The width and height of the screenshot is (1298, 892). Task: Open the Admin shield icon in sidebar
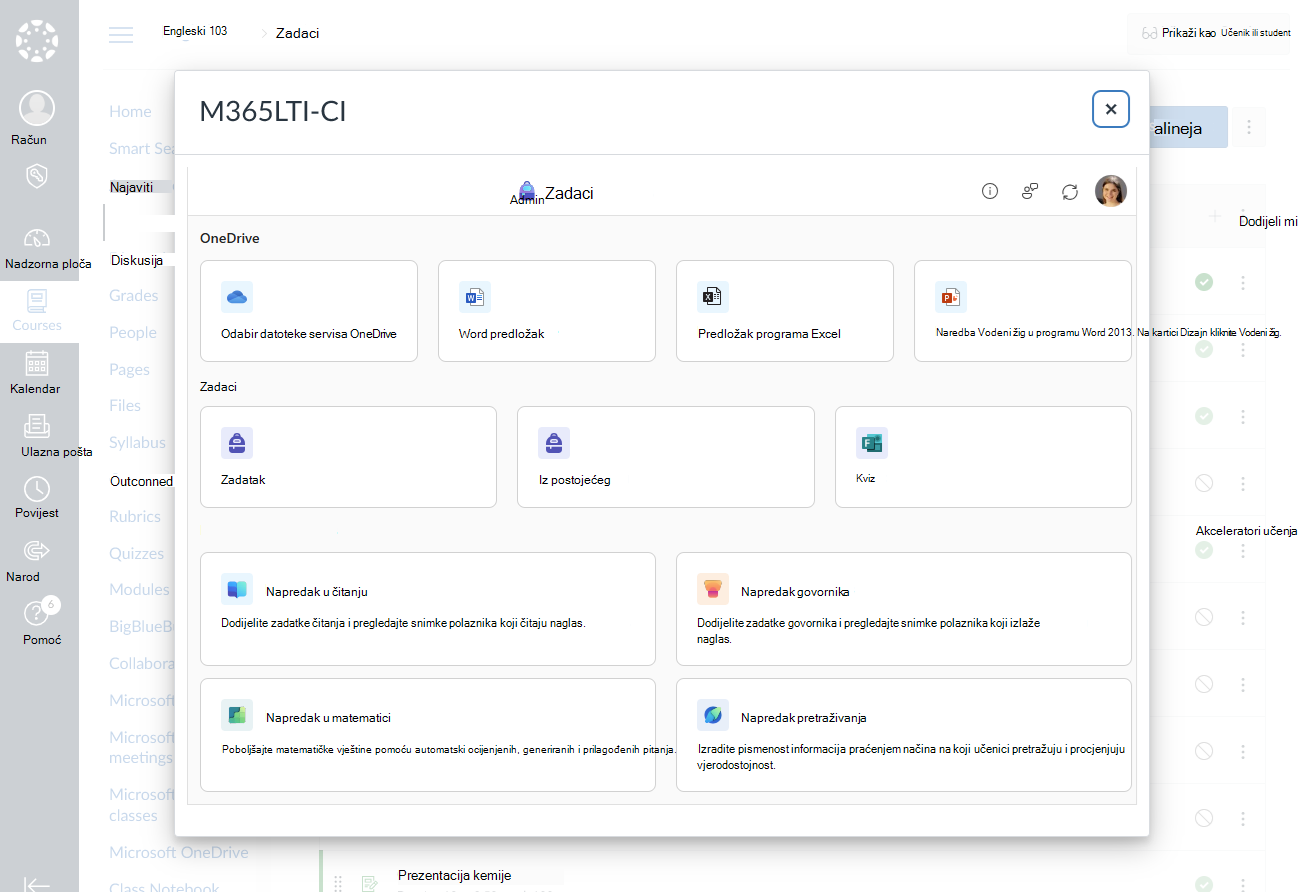pos(37,177)
